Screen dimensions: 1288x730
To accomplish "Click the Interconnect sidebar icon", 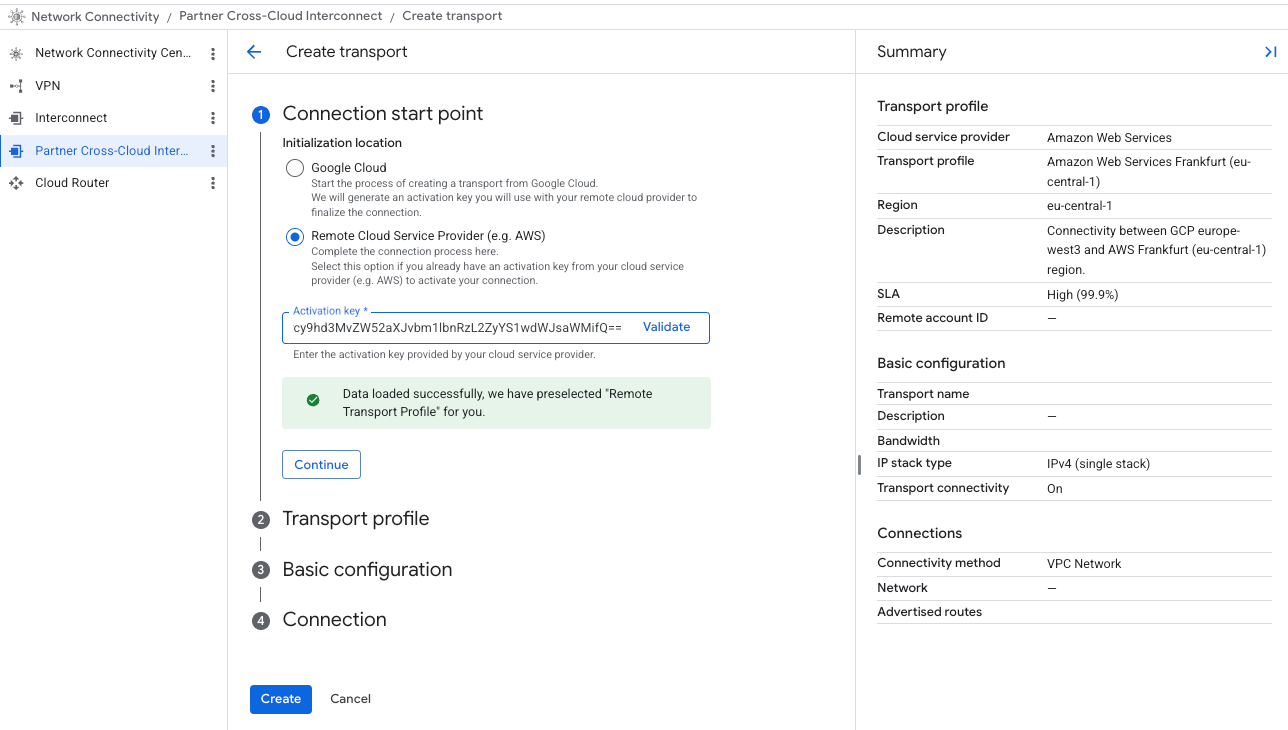I will point(16,118).
